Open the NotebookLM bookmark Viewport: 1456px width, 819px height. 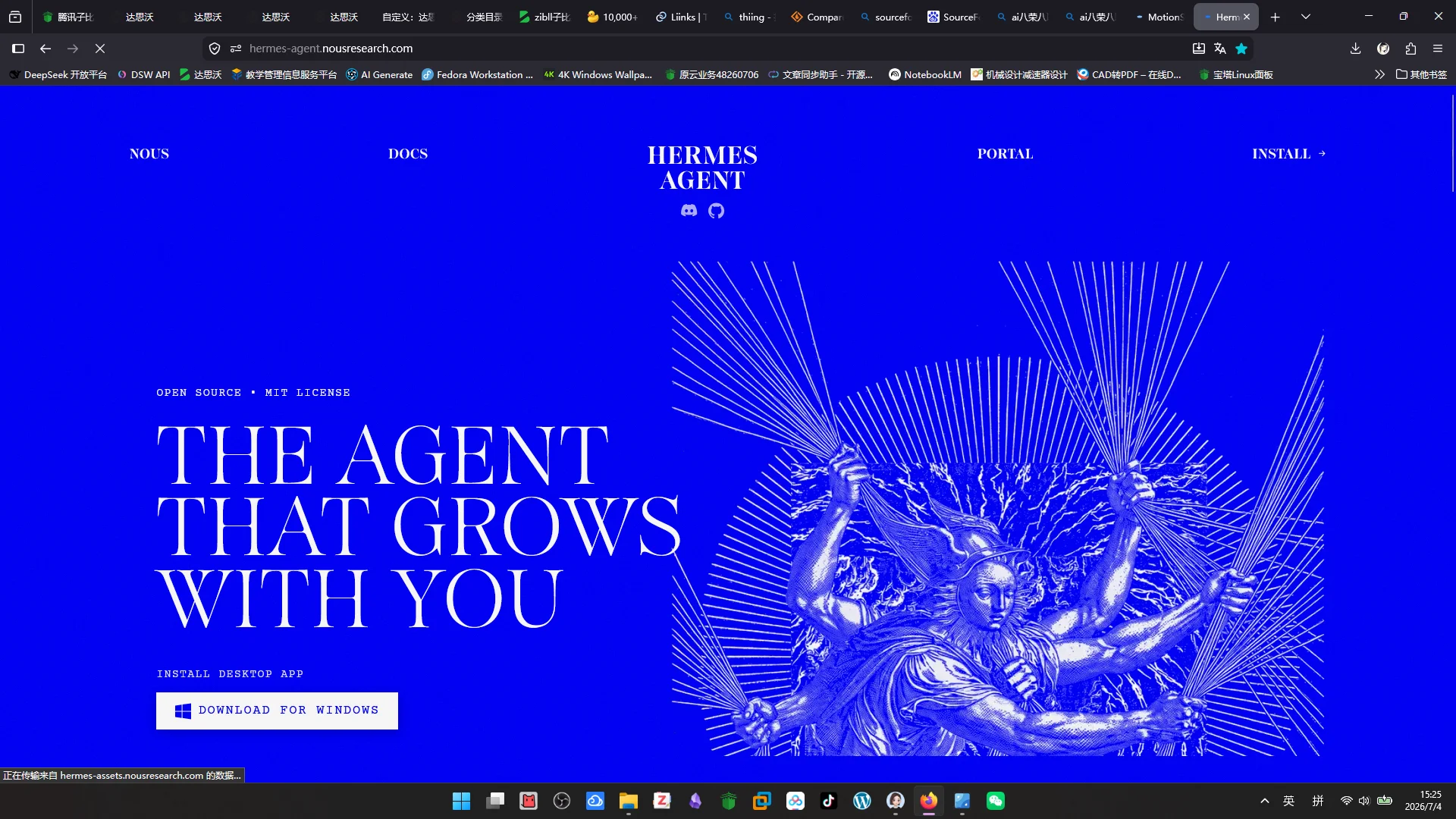[x=925, y=74]
